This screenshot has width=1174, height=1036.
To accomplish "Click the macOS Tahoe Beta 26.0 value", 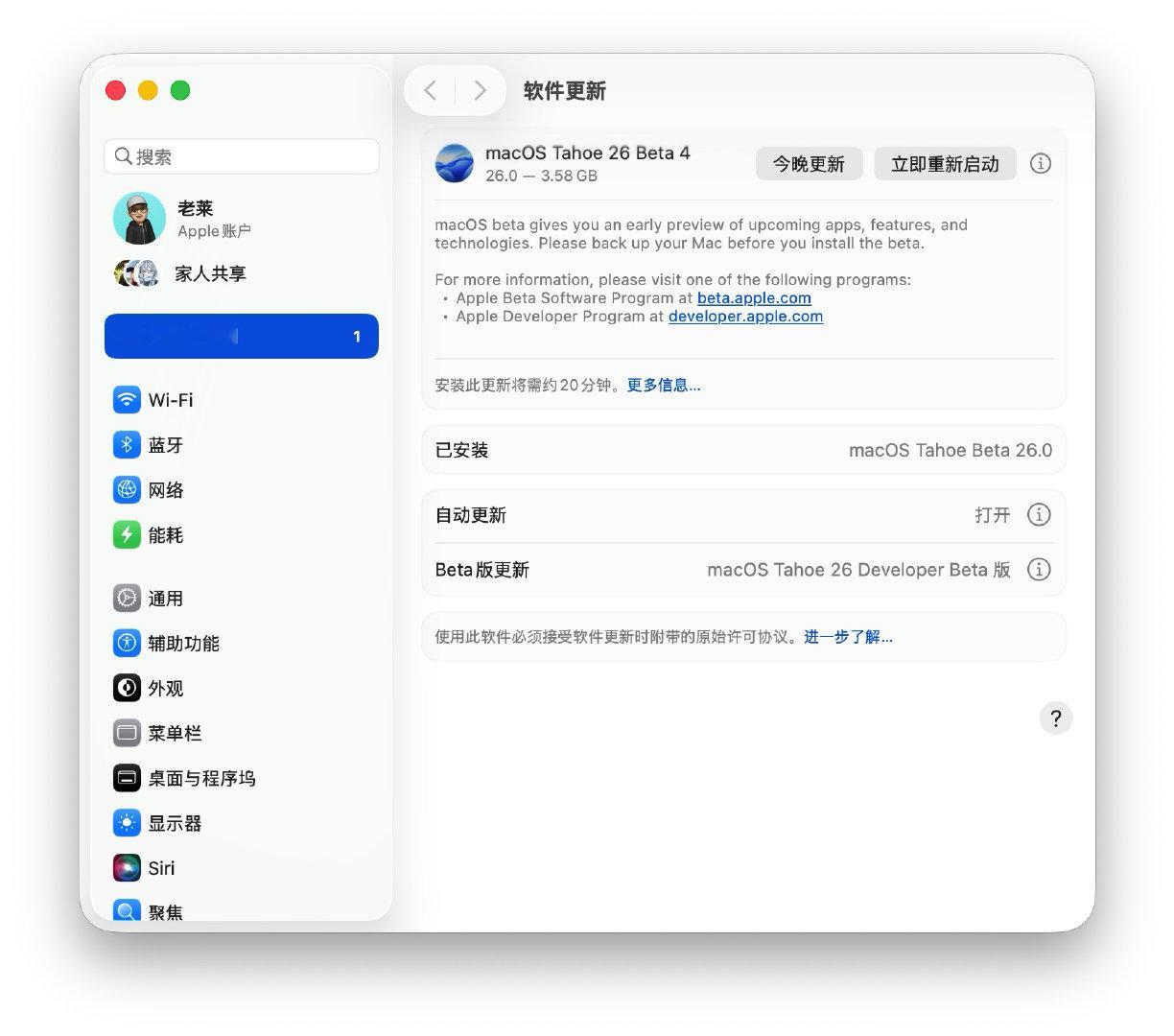I will point(951,450).
